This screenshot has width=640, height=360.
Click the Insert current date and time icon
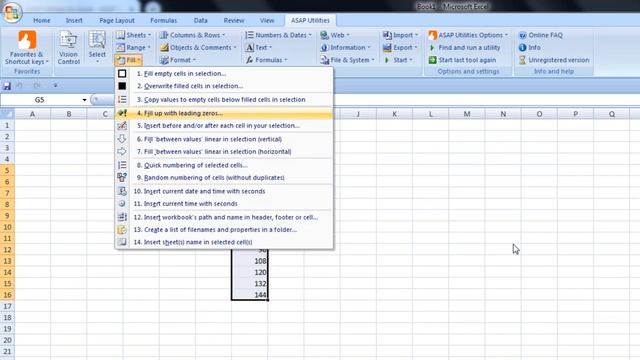tap(122, 191)
